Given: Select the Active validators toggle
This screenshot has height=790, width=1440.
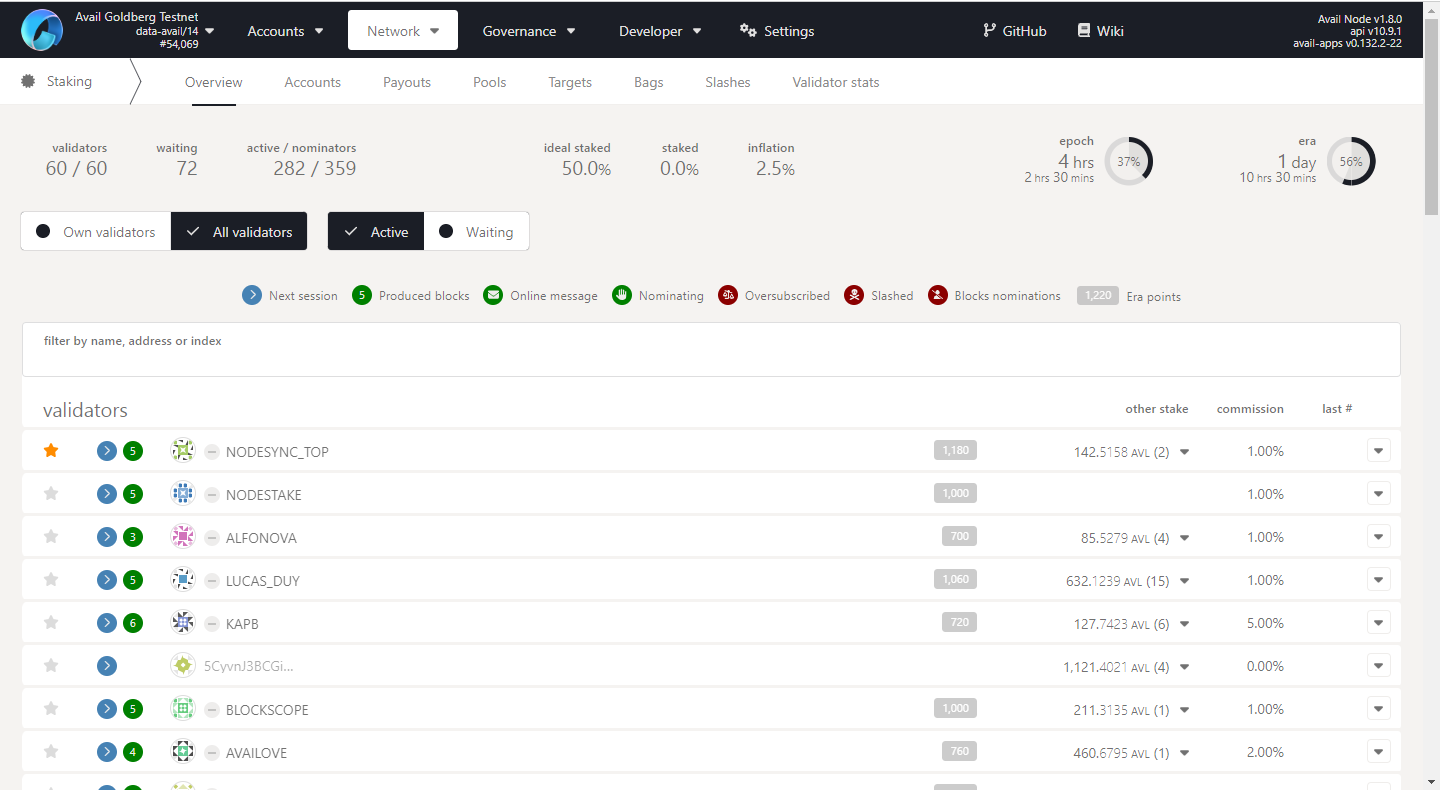Looking at the screenshot, I should [376, 232].
